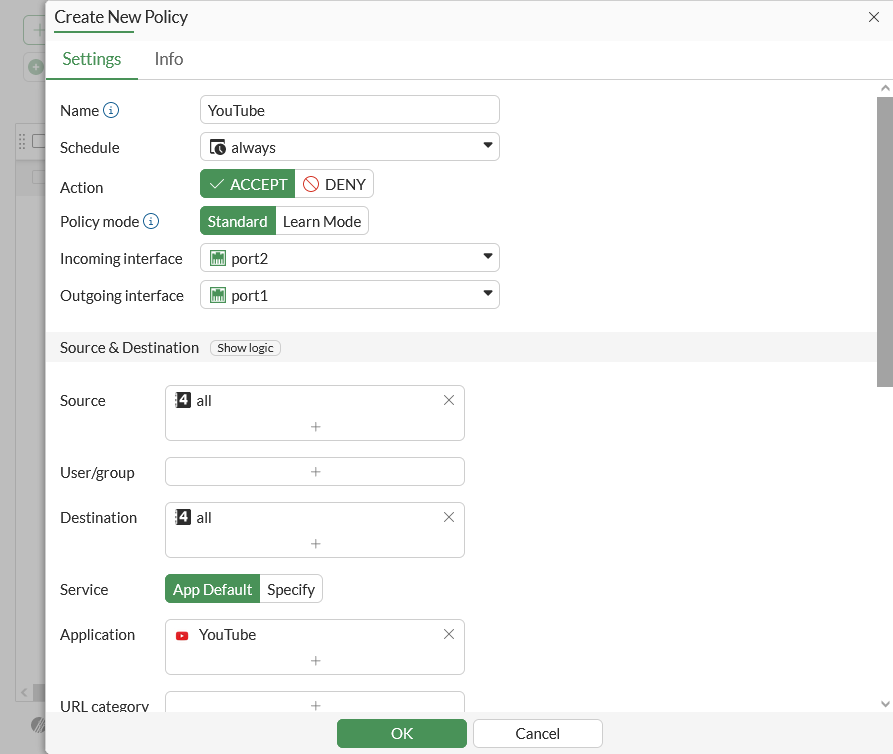Click inside the Name text field
This screenshot has width=893, height=754.
pos(350,110)
